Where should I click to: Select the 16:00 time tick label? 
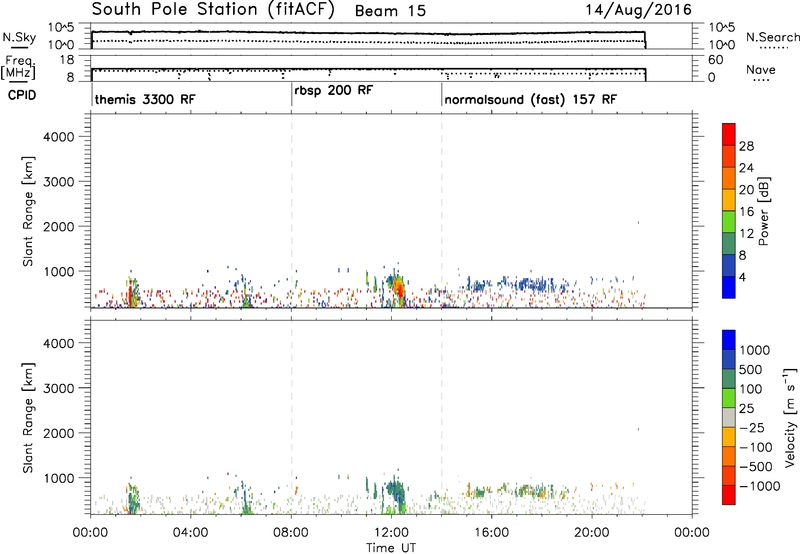pos(491,533)
